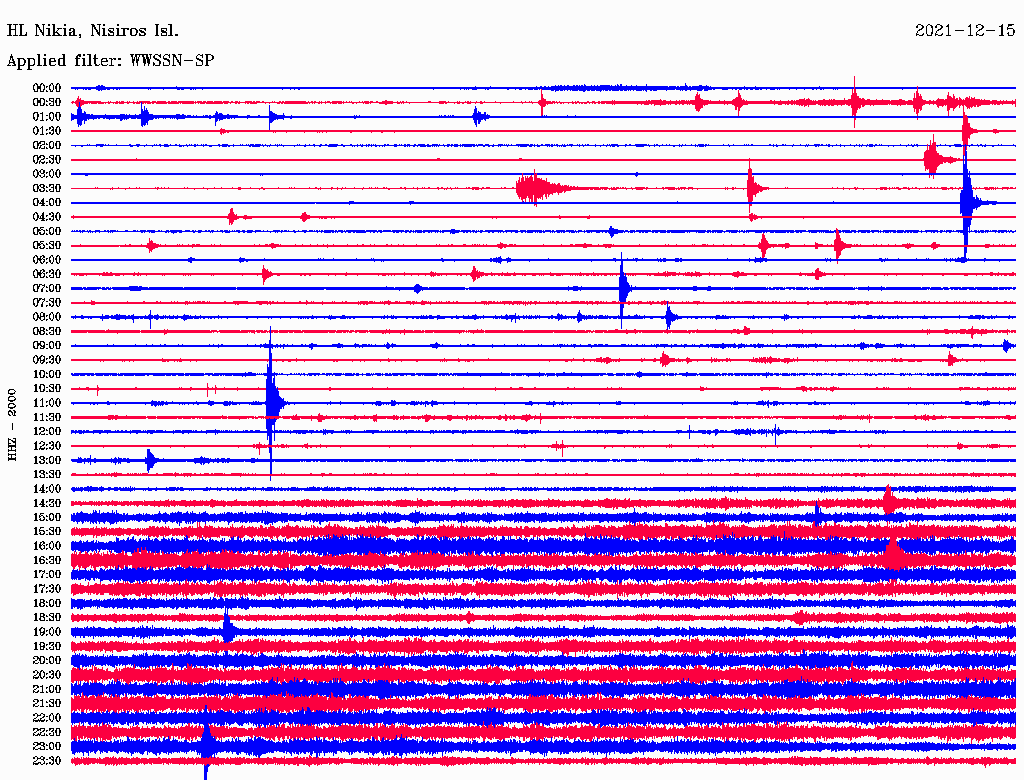Select the 03:30 time label
The image size is (1024, 780).
pos(47,188)
